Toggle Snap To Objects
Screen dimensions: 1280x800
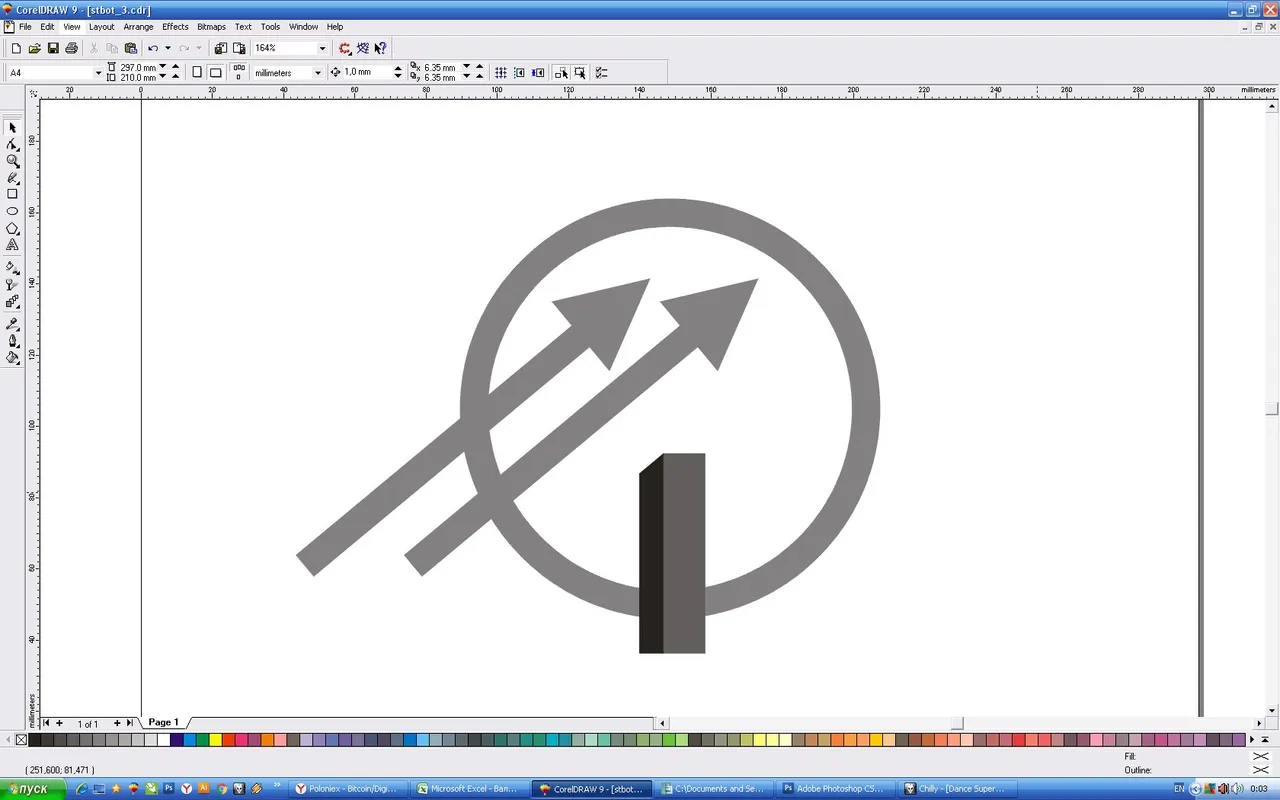click(x=538, y=73)
